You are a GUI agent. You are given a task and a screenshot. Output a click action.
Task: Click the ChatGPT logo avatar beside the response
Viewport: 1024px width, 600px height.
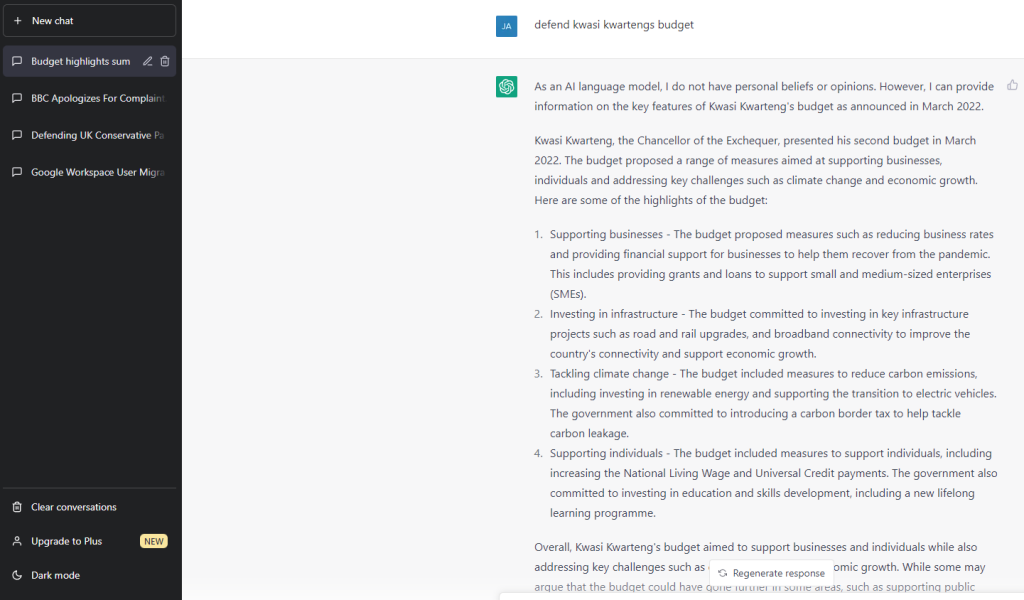(x=506, y=86)
